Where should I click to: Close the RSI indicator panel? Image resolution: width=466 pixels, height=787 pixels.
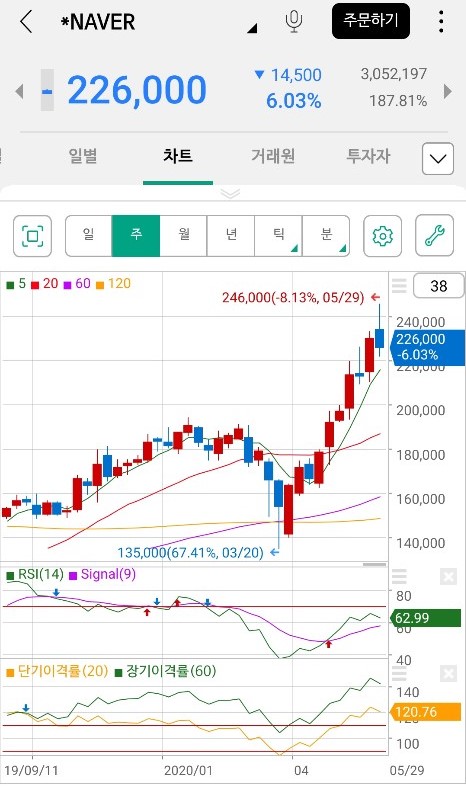point(448,577)
